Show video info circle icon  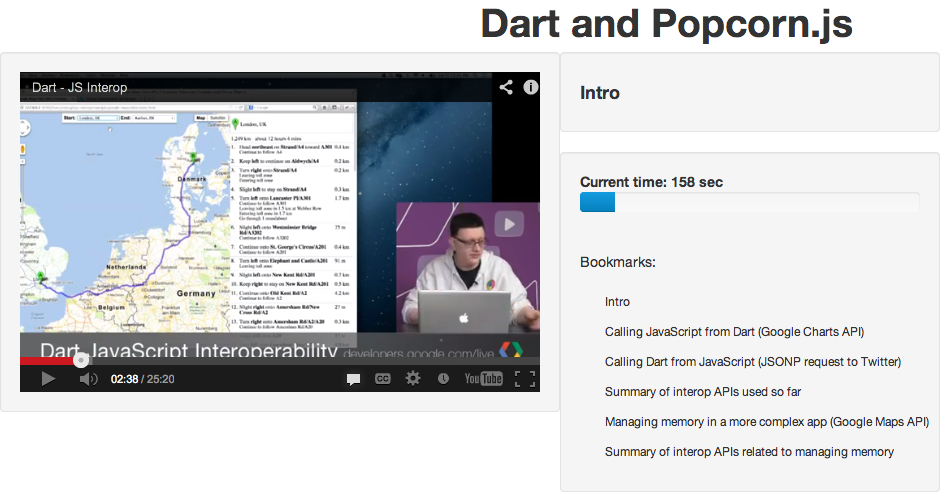pos(530,87)
